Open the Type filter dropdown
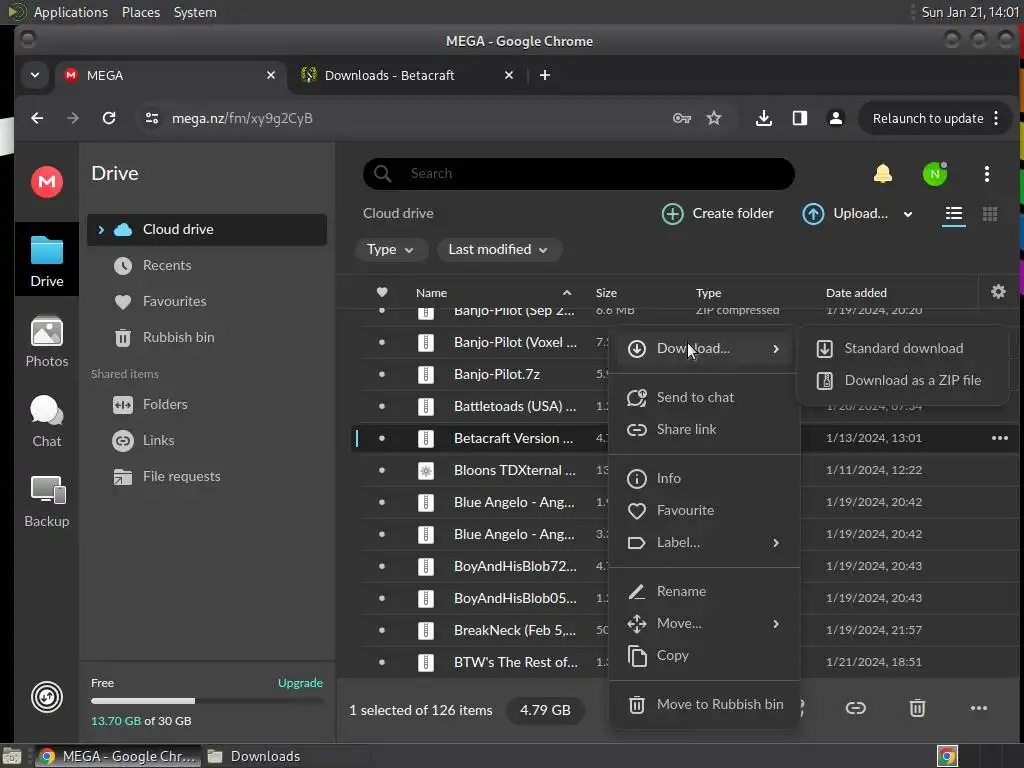The width and height of the screenshot is (1024, 768). click(391, 249)
